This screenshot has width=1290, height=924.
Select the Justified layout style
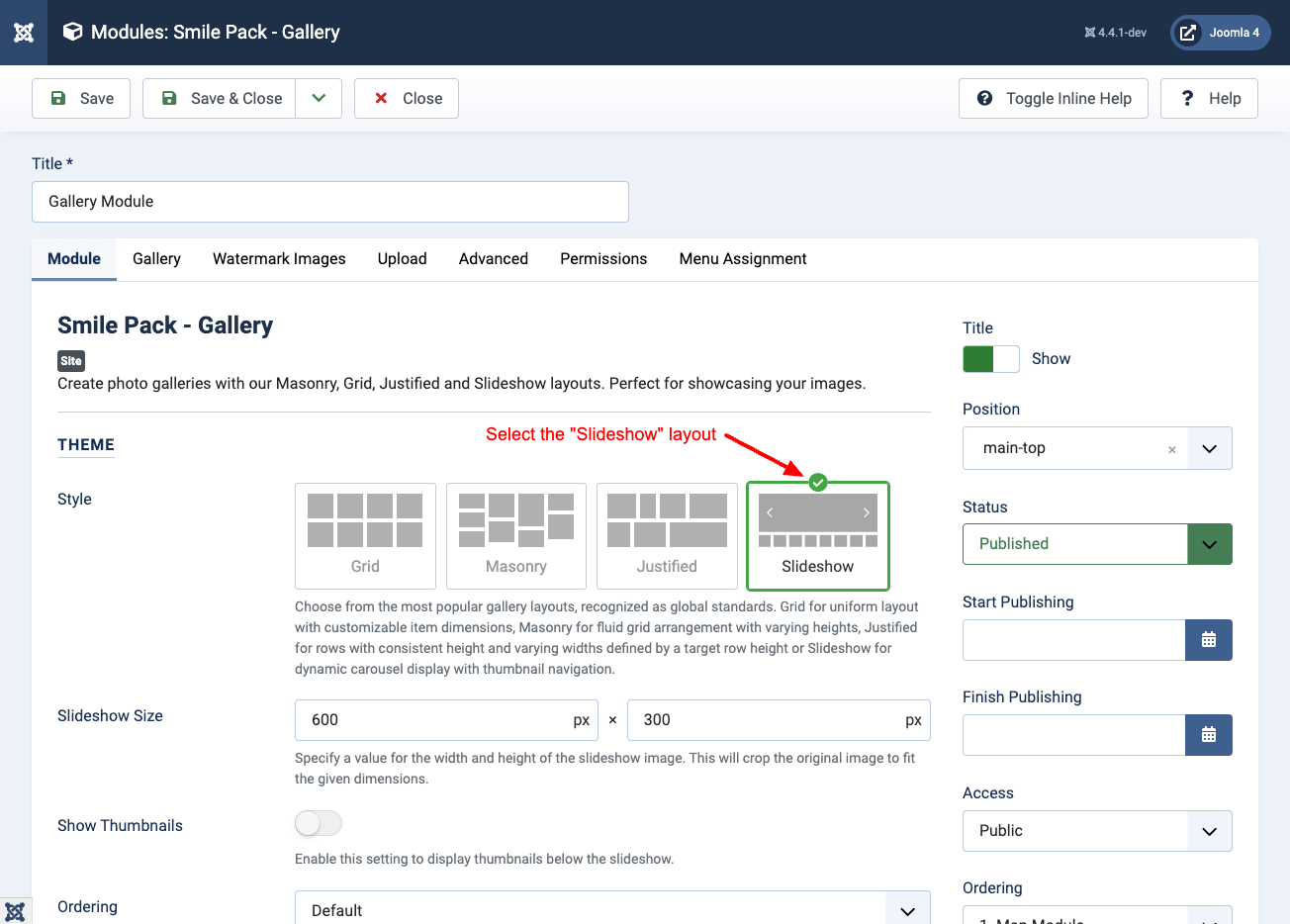[667, 536]
